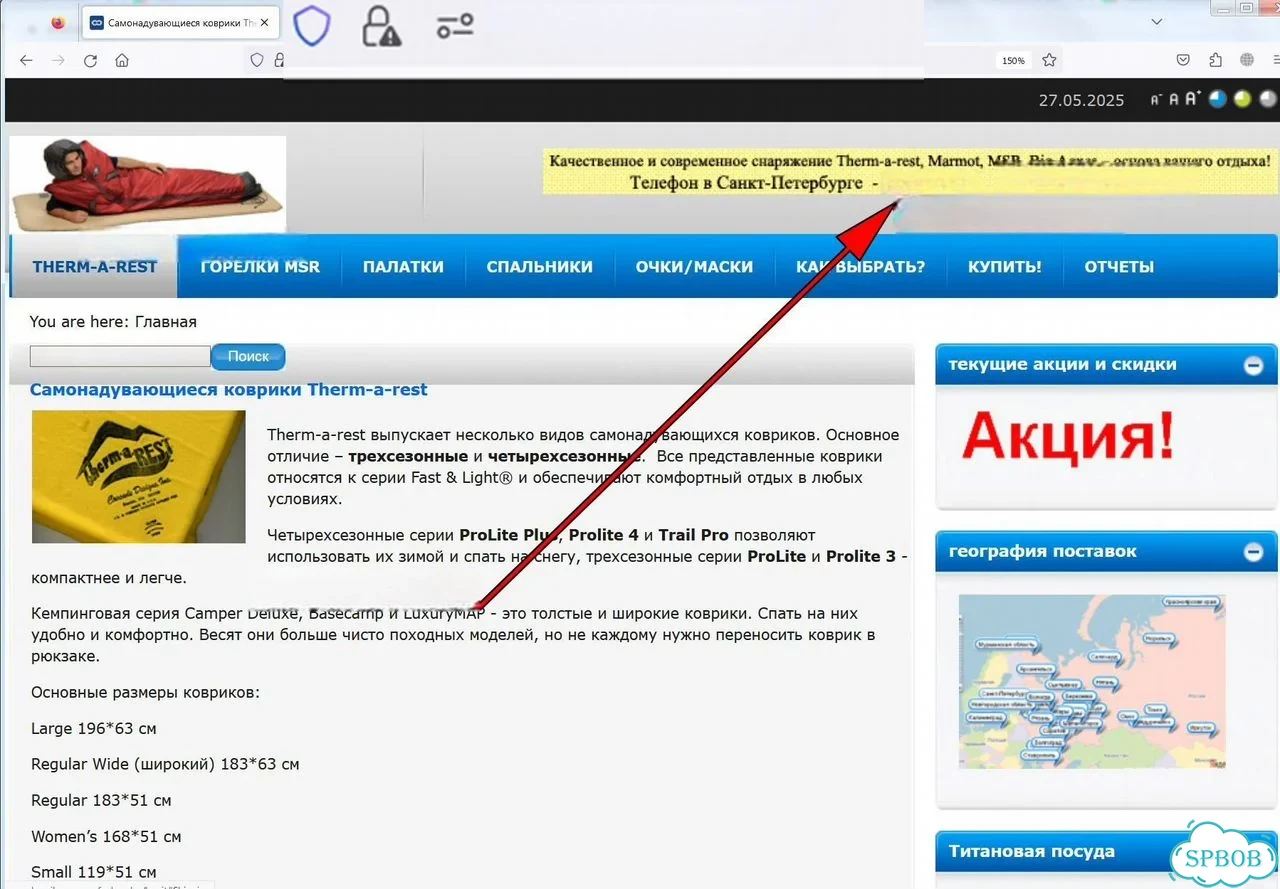Focus the site search input field
1280x889 pixels.
pyautogui.click(x=120, y=356)
